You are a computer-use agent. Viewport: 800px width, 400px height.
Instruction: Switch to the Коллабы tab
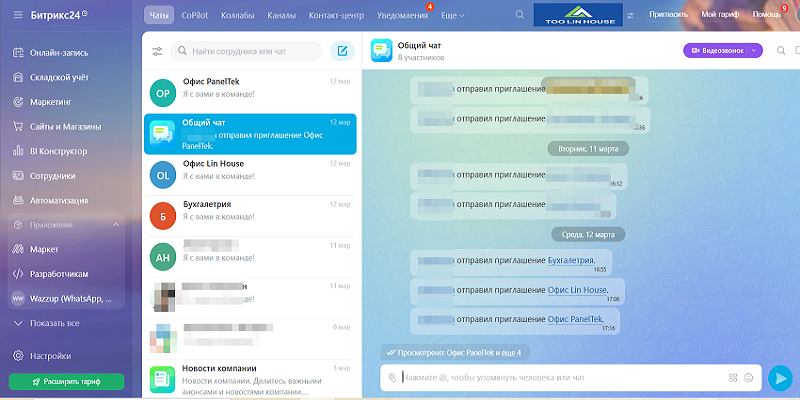pyautogui.click(x=238, y=15)
